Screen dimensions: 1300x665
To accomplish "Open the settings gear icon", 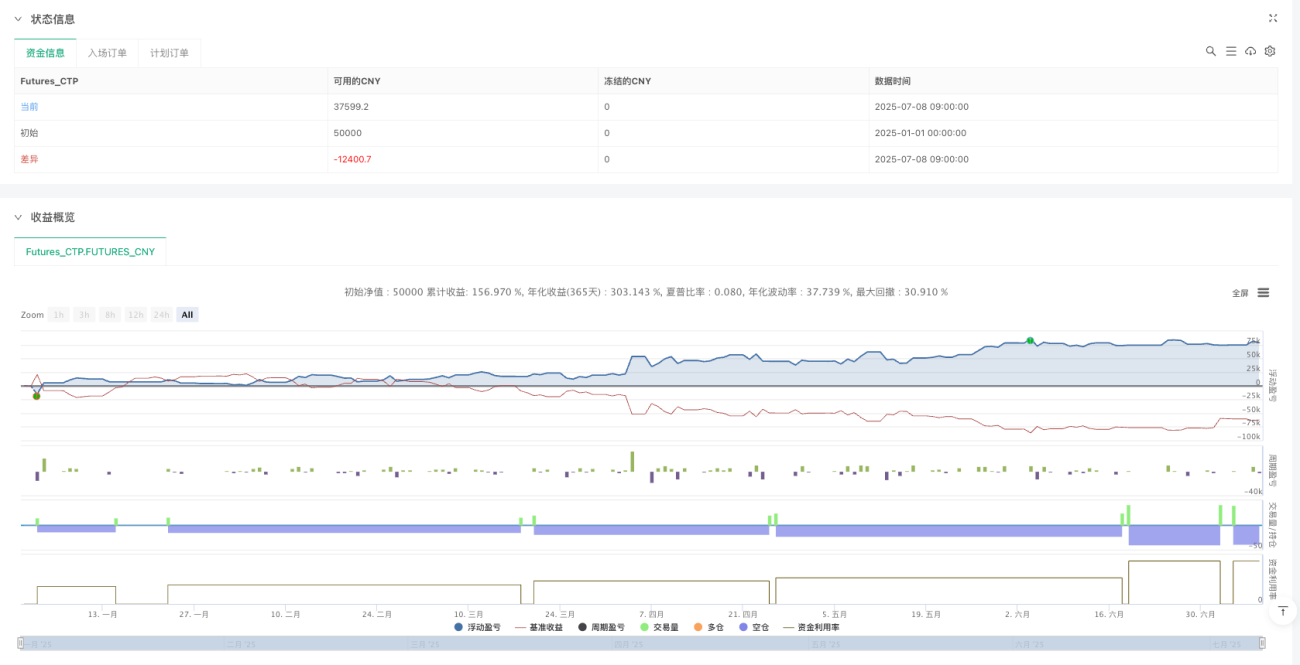I will [1270, 51].
